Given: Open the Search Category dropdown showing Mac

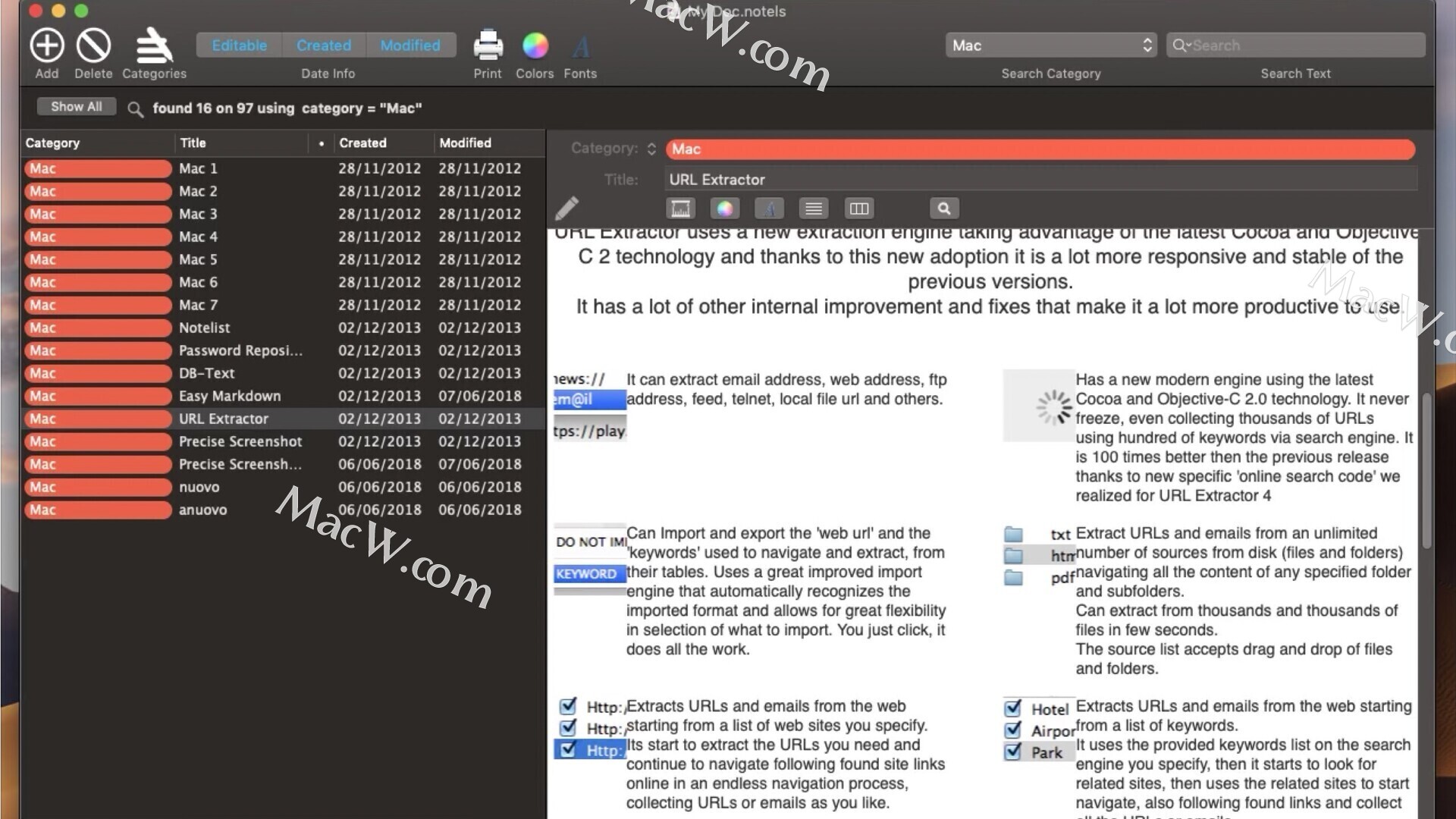Looking at the screenshot, I should click(x=1051, y=45).
